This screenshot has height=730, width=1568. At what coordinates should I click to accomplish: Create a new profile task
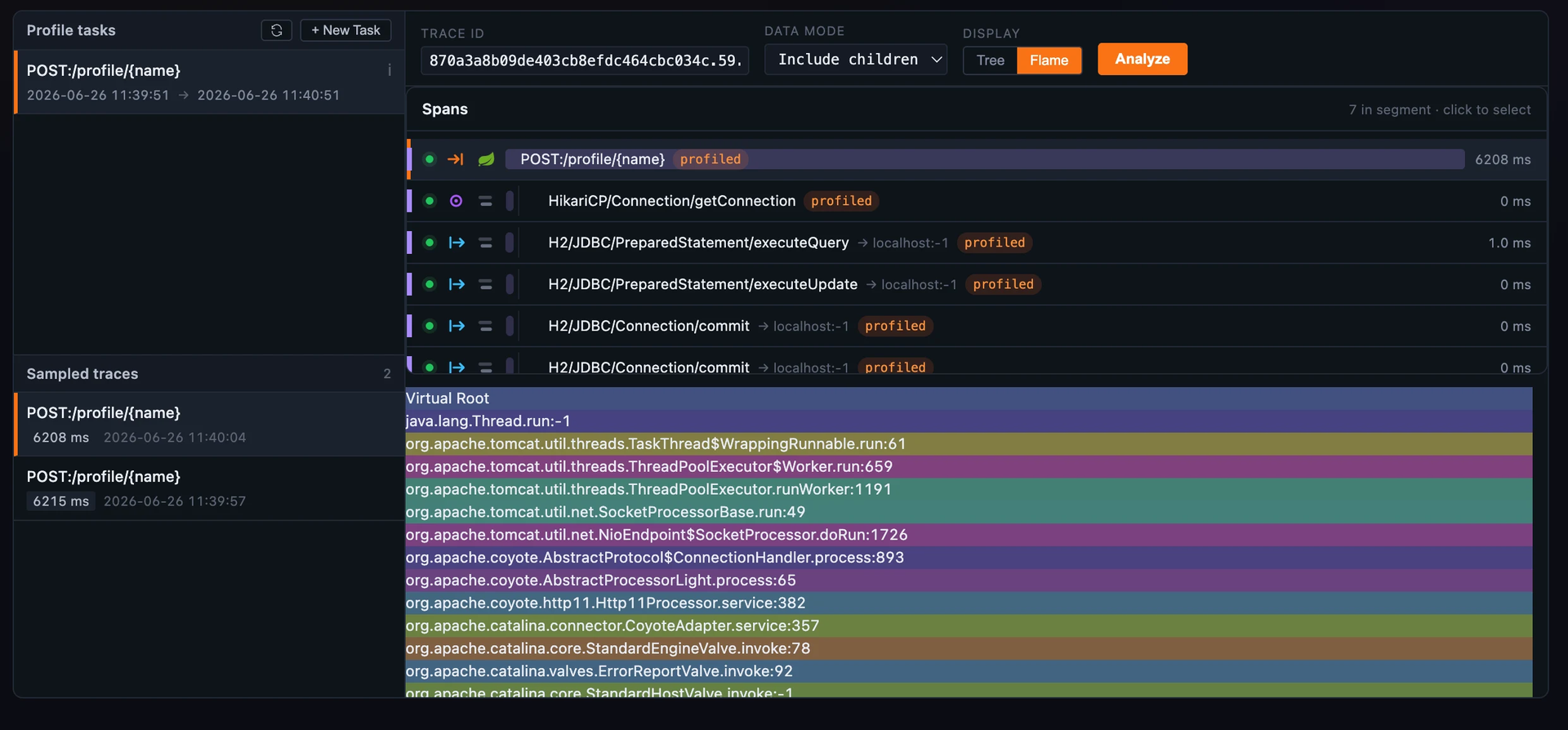point(345,30)
